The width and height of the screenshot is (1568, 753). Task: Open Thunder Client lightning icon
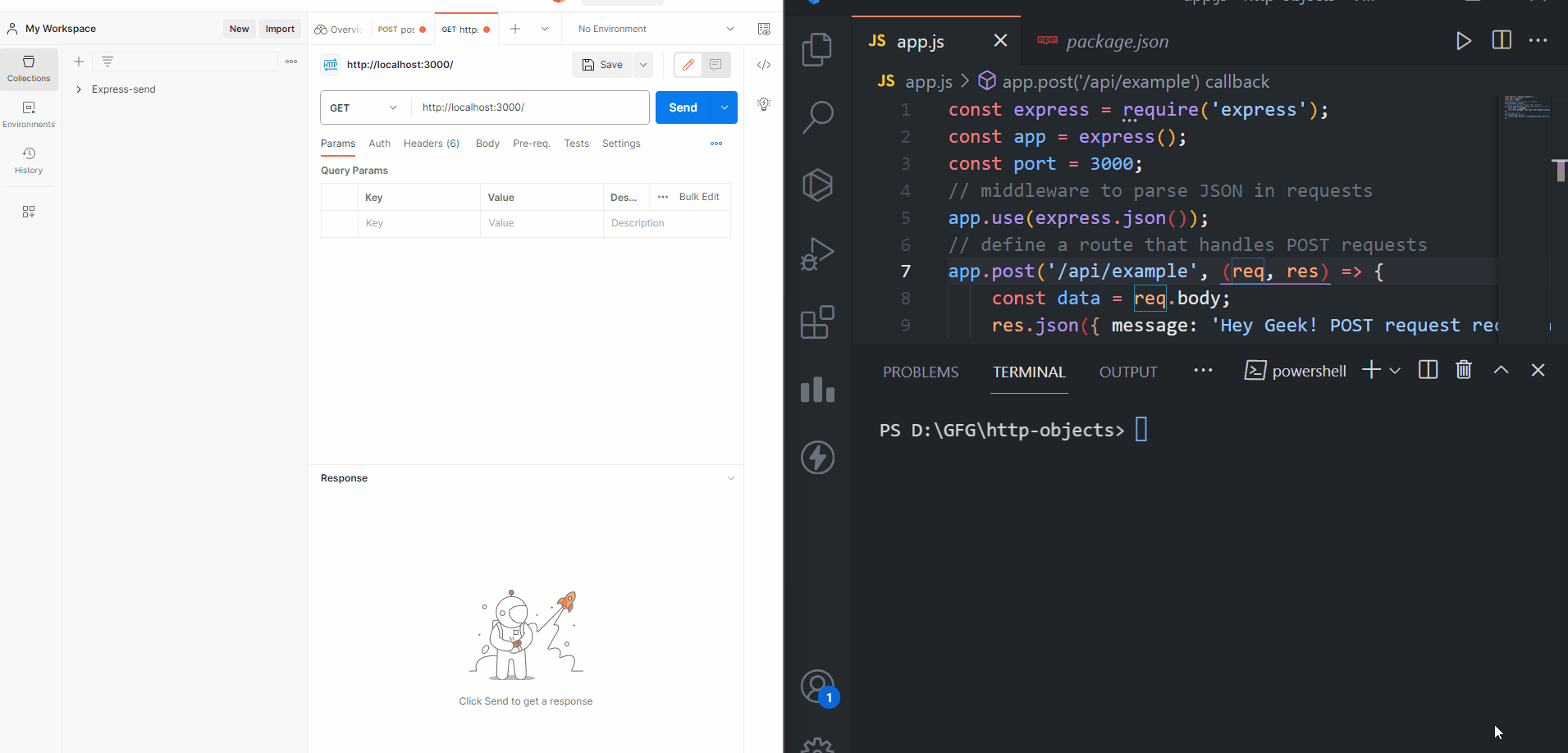pos(817,458)
